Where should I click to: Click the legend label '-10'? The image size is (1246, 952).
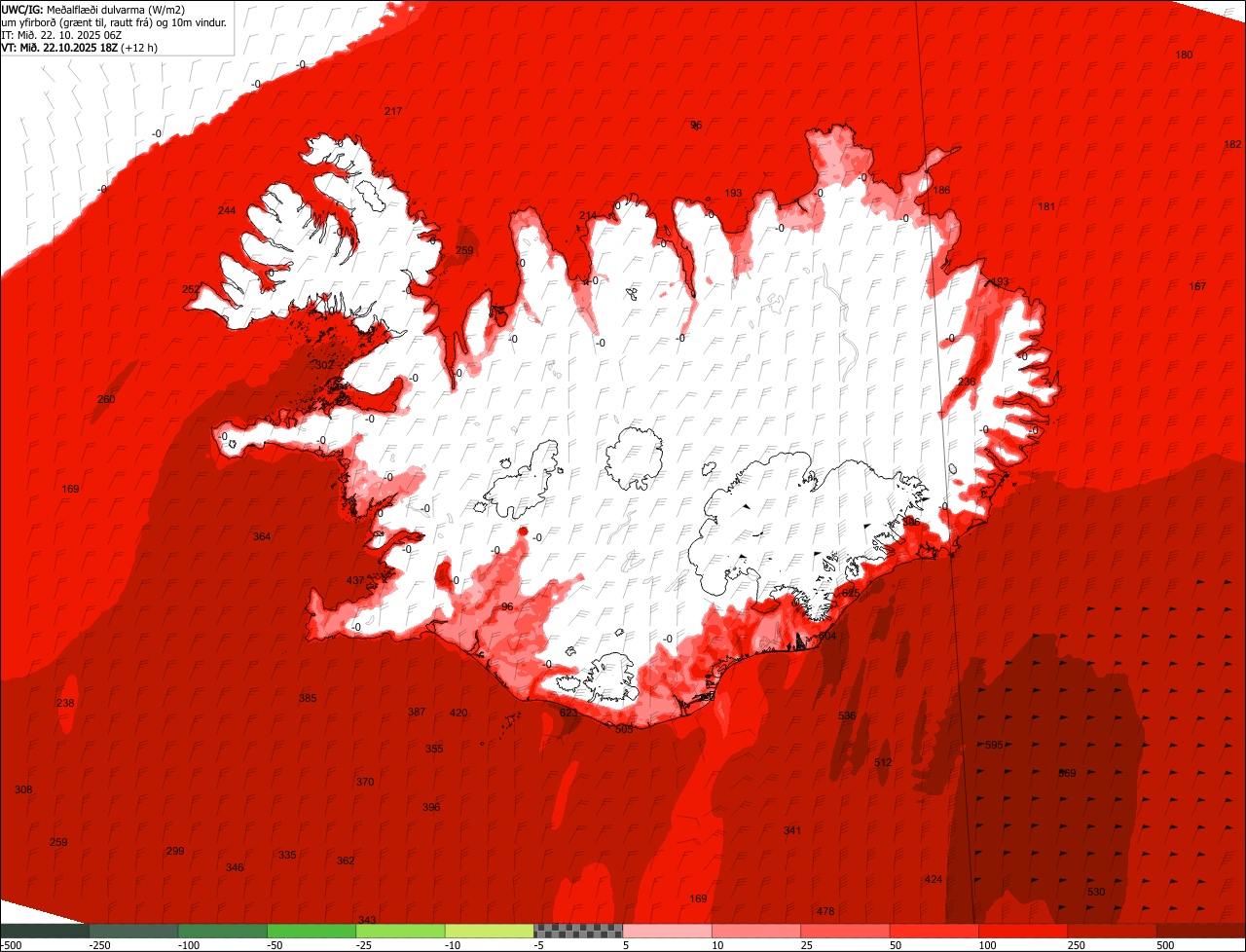[455, 945]
